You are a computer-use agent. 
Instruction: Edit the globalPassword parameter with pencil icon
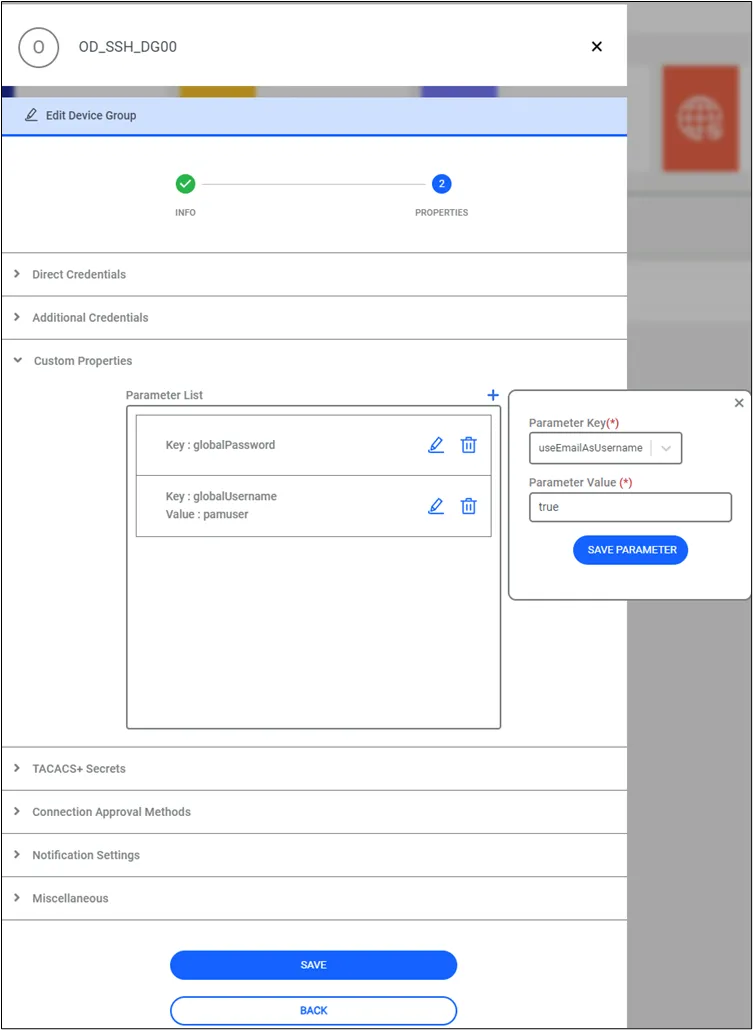tap(436, 445)
